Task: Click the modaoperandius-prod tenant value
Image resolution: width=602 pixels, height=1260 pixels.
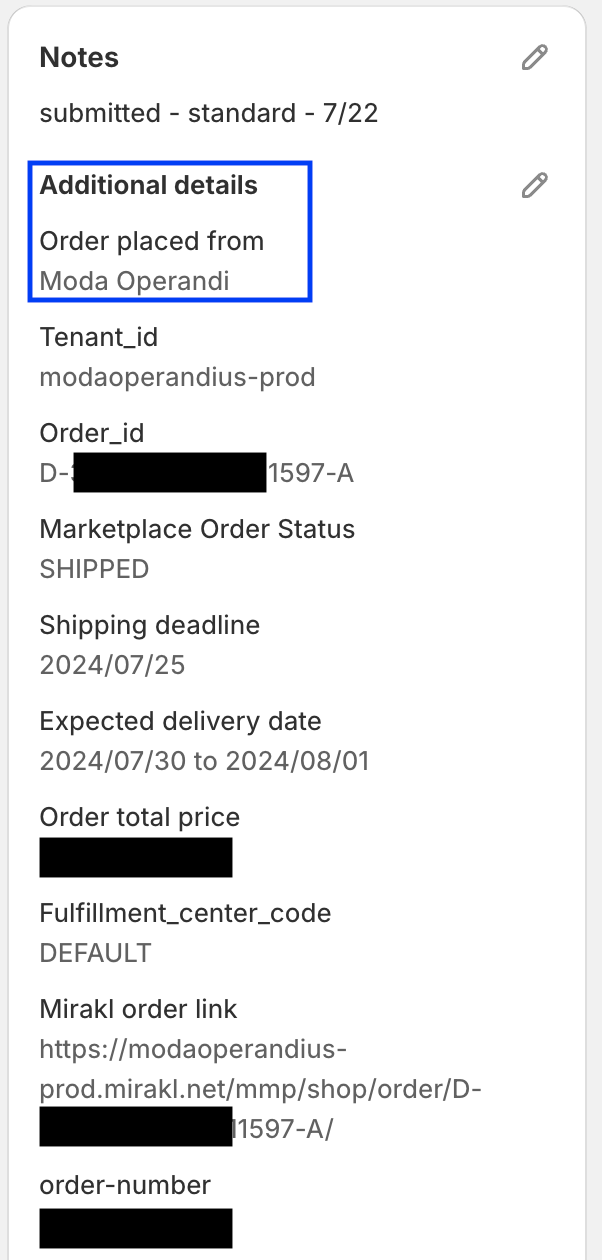Action: point(178,377)
